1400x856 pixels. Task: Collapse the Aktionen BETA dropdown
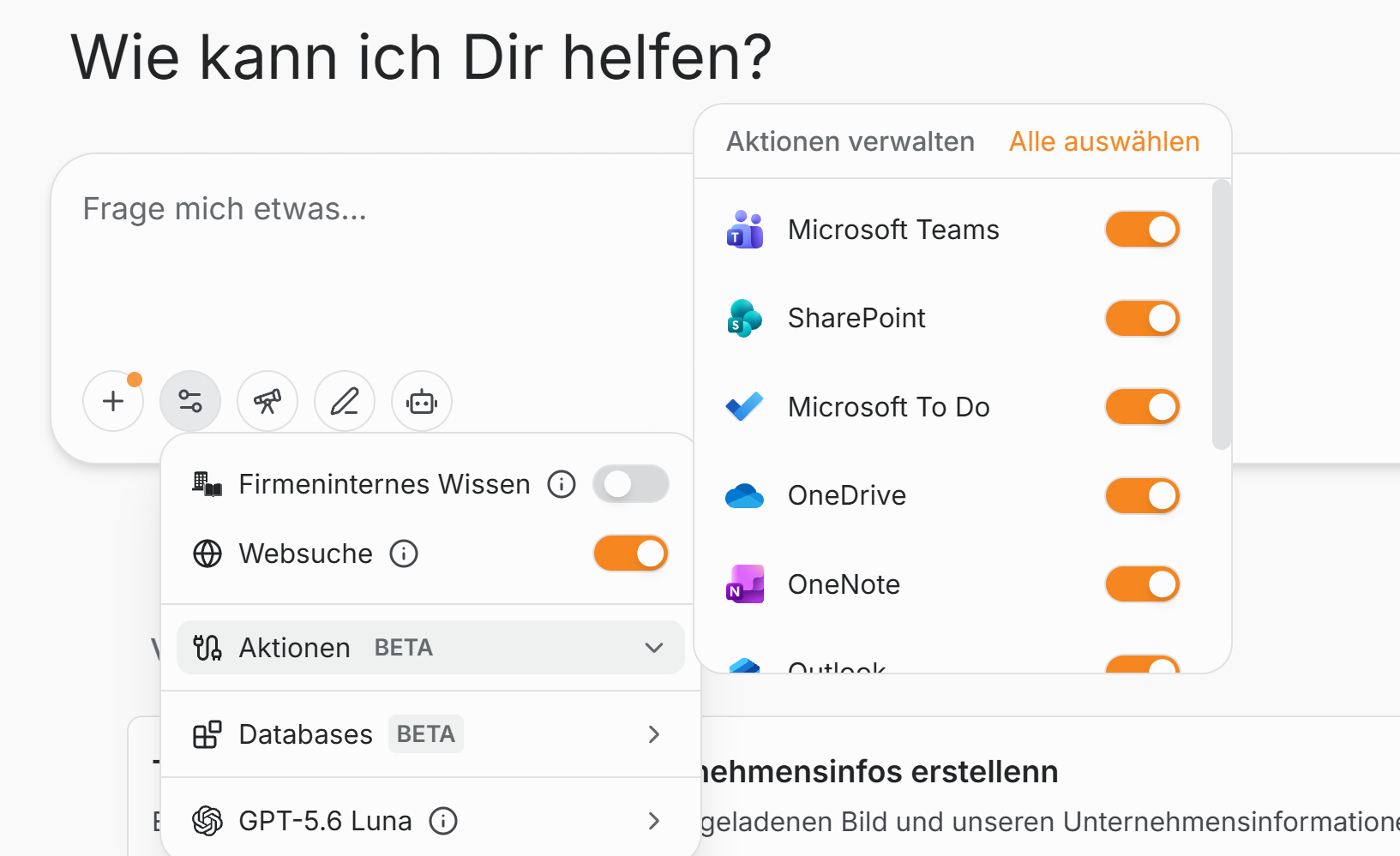(654, 648)
